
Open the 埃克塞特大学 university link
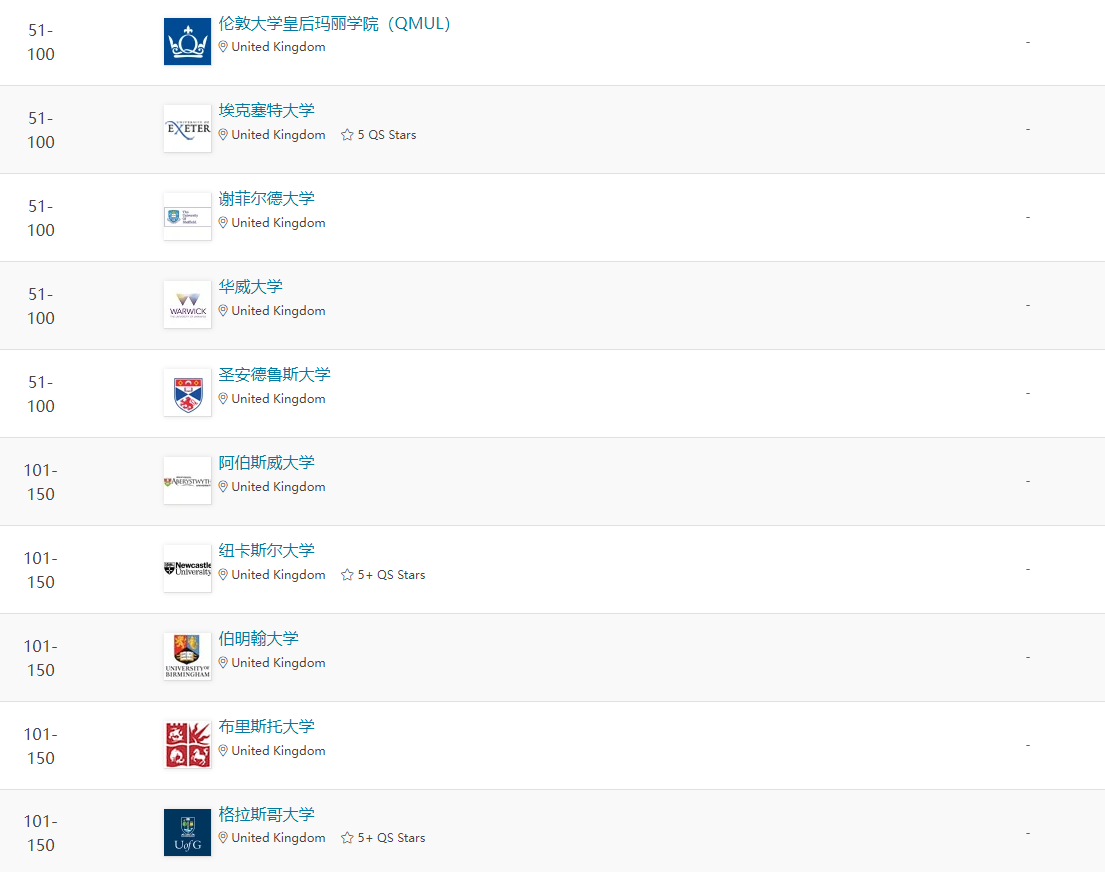coord(266,110)
